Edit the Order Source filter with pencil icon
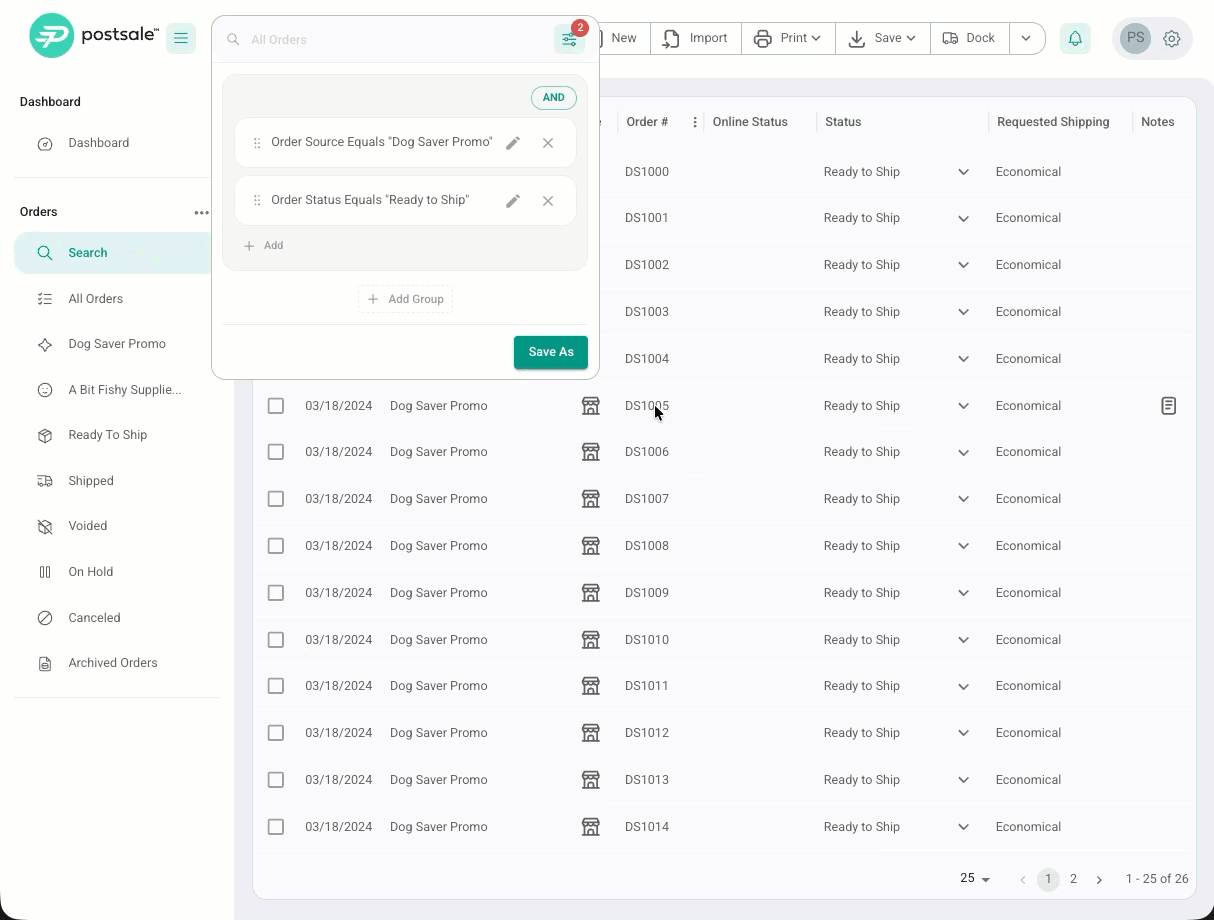Screen dimensions: 1214x920 [513, 143]
